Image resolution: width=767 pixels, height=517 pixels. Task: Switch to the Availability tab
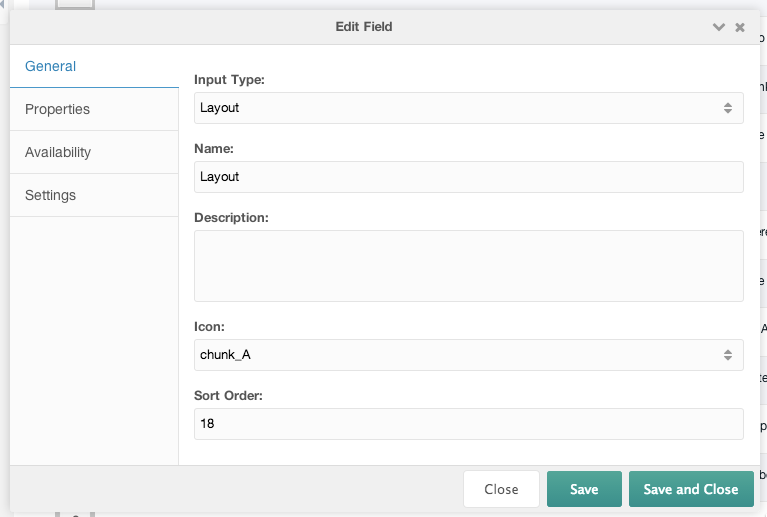point(94,152)
